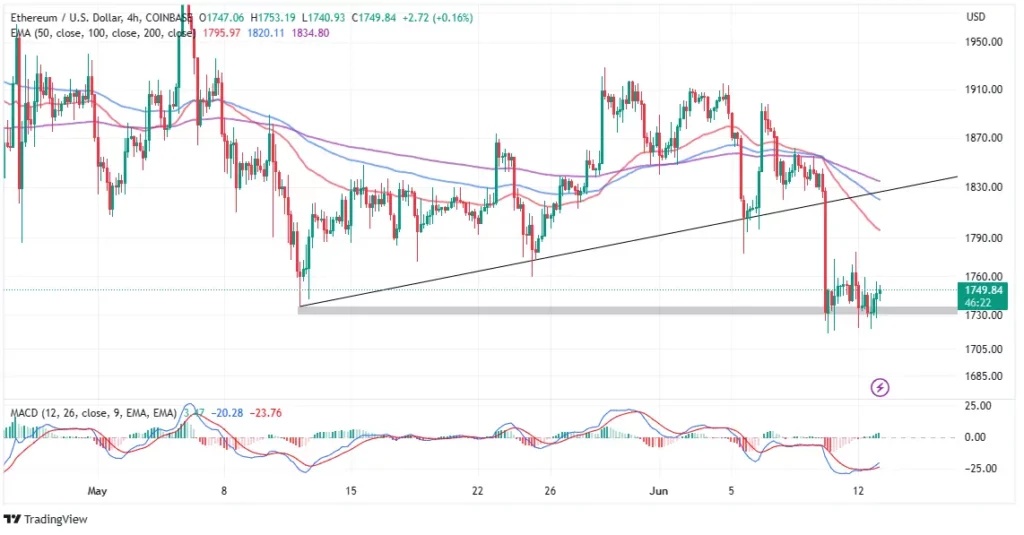Image resolution: width=1024 pixels, height=535 pixels.
Task: Click the 1685.00 price axis label
Action: (x=984, y=376)
